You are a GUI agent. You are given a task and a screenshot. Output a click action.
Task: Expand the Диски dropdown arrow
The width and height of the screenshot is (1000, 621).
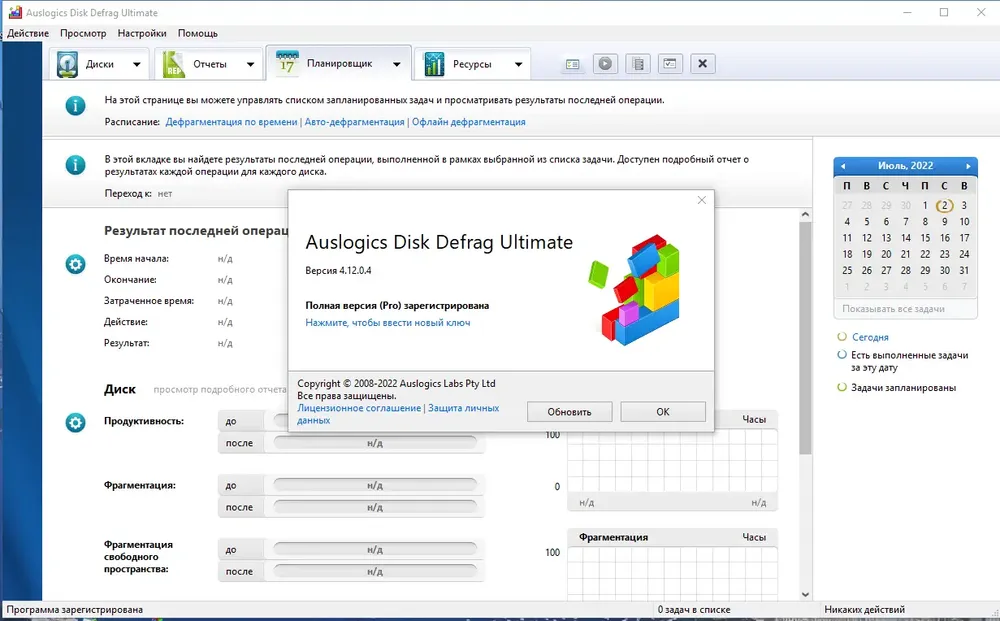click(x=136, y=64)
